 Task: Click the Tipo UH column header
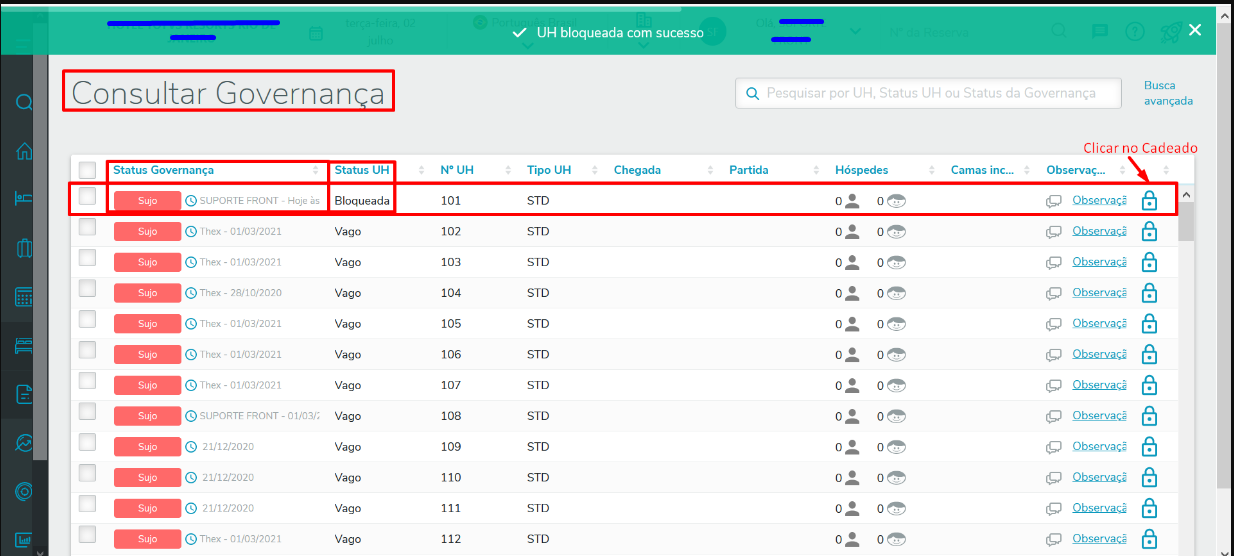[x=549, y=170]
